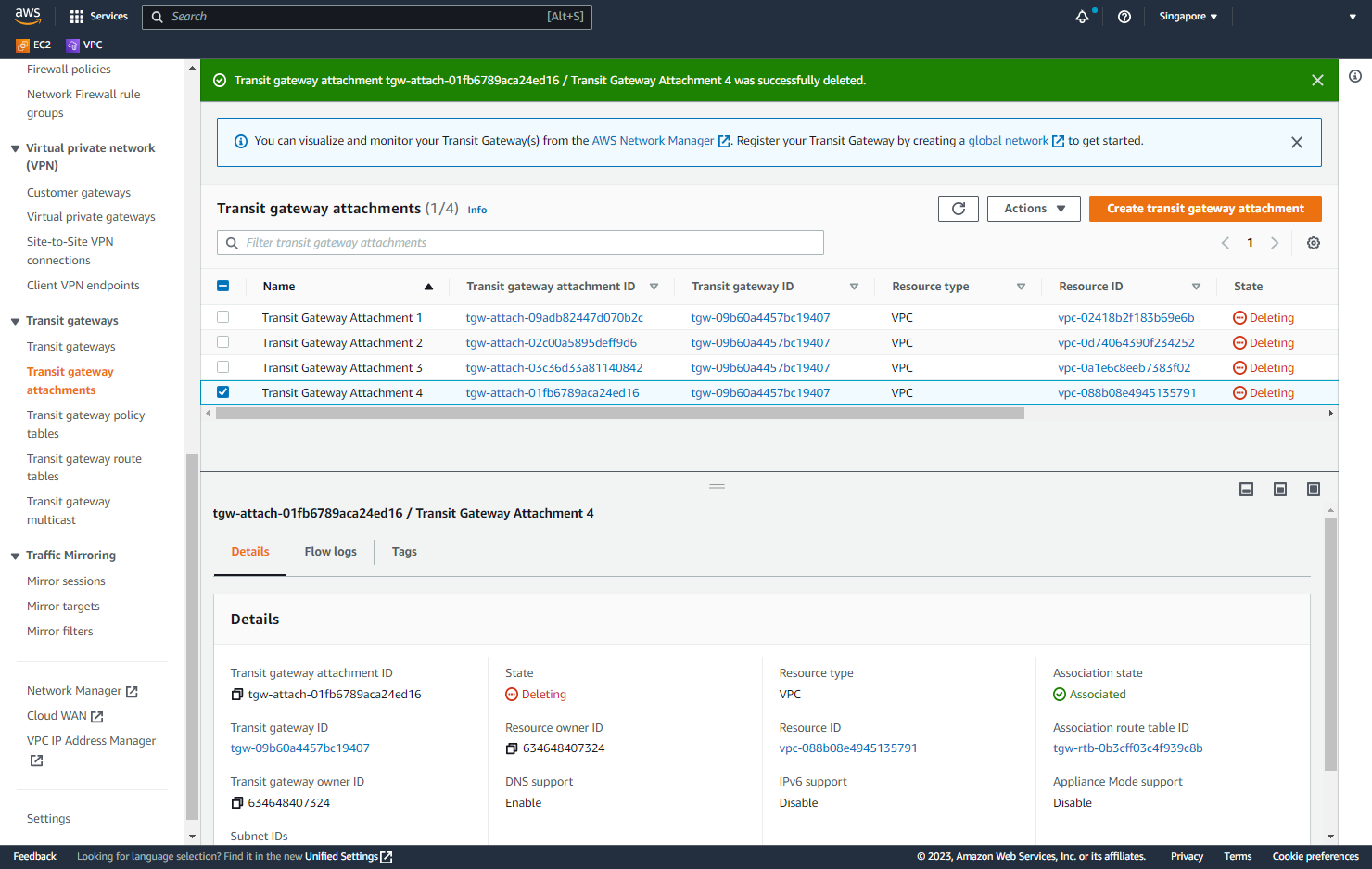
Task: Open Cookie preferences in the footer
Action: (1315, 857)
